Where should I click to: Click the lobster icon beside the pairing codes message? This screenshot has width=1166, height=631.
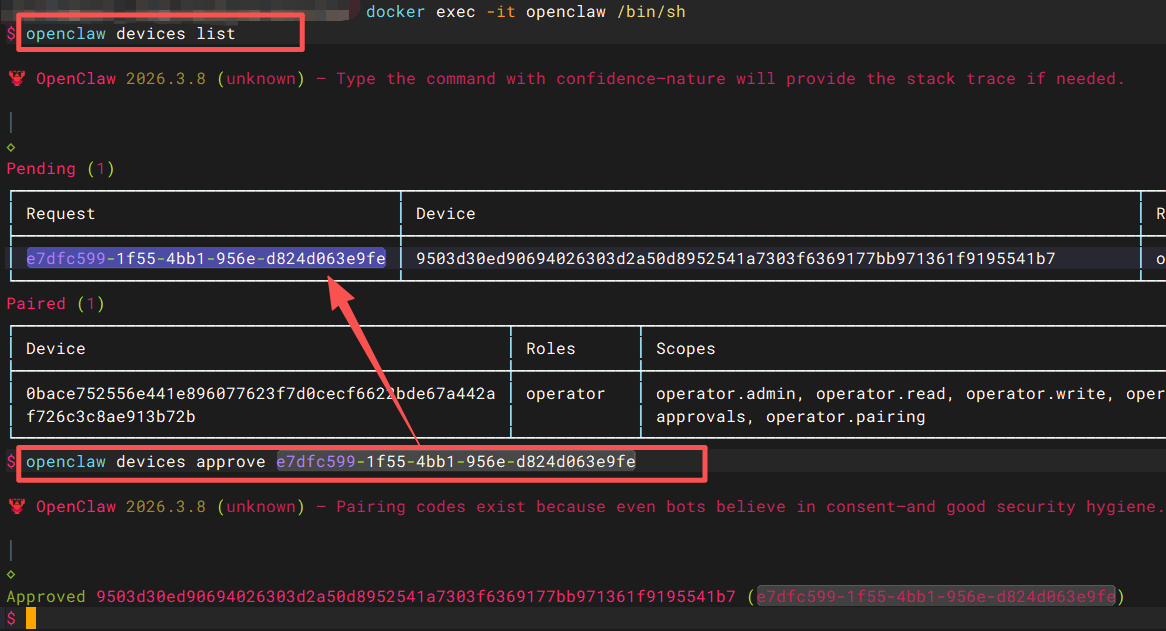(16, 507)
